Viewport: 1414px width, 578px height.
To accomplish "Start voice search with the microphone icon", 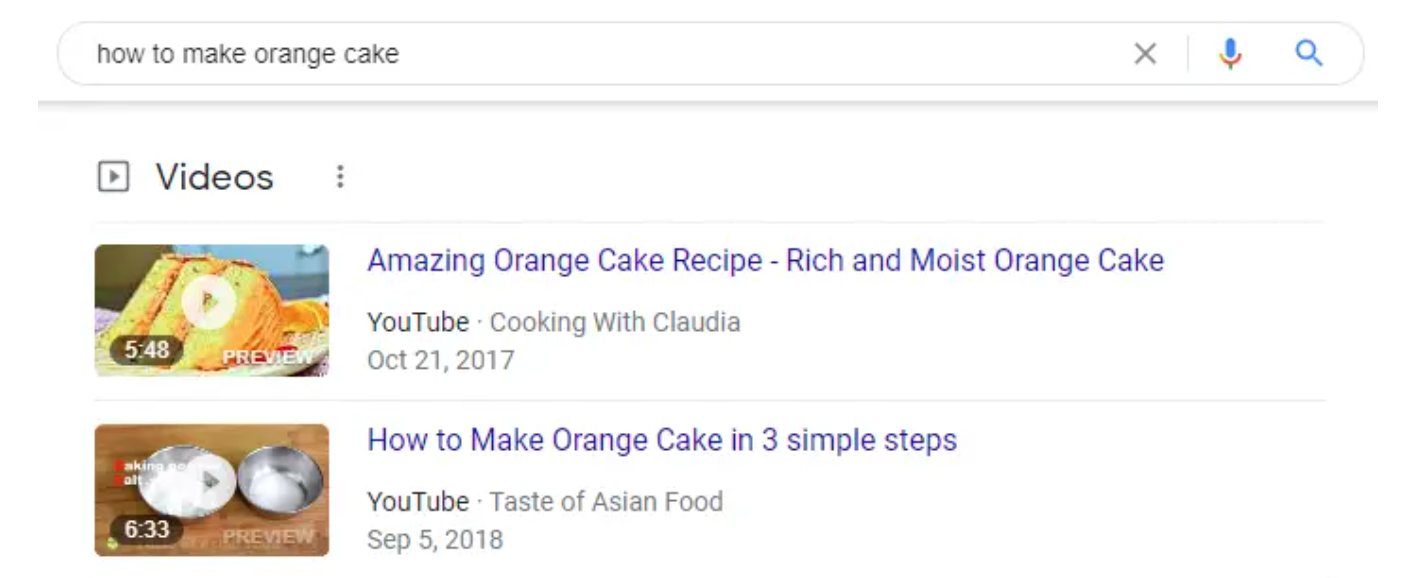I will [x=1230, y=54].
